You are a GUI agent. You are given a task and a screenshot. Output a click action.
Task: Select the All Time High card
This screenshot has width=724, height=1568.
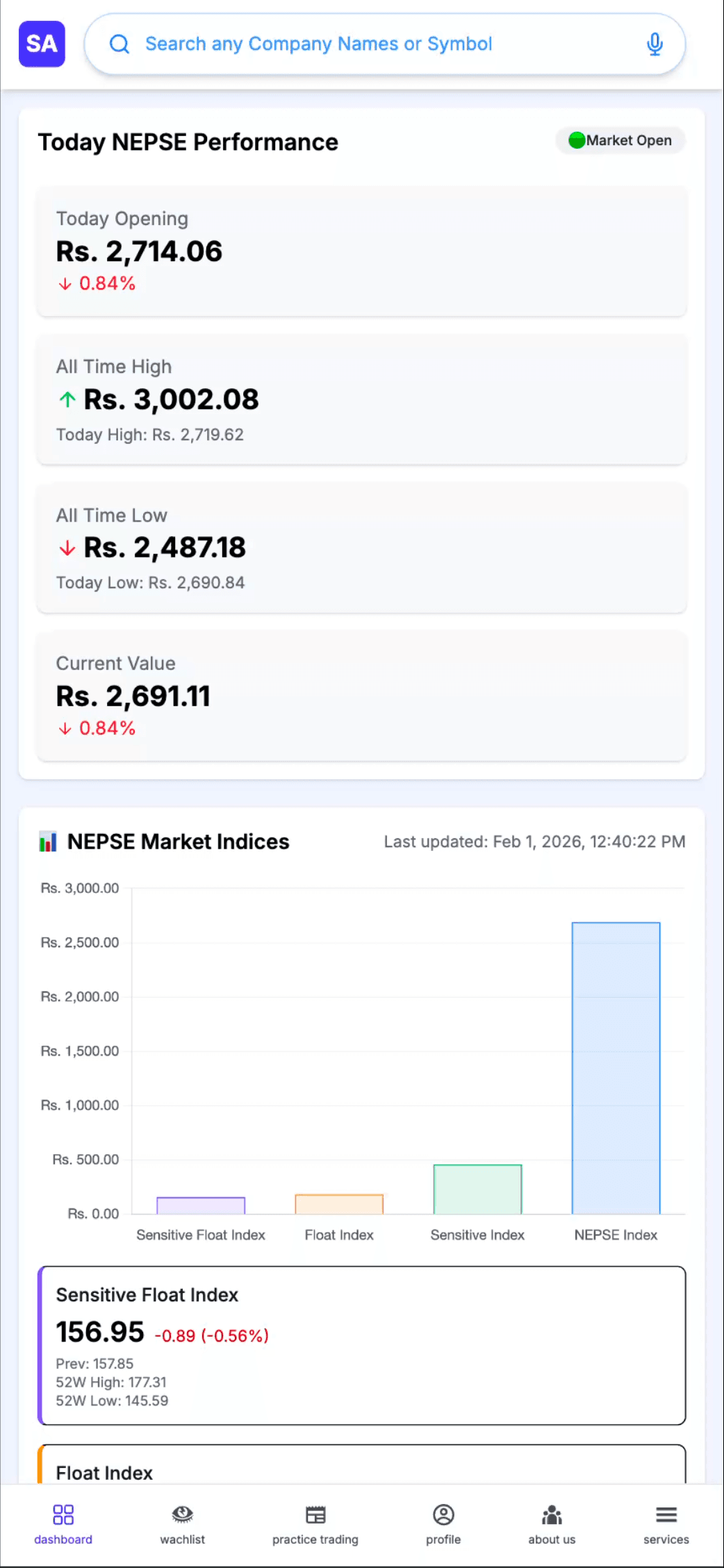coord(361,399)
